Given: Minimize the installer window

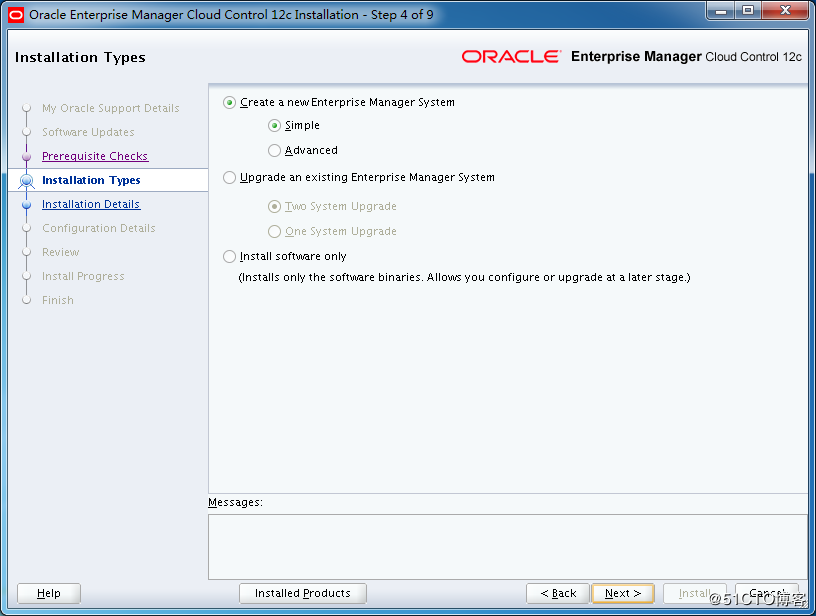Looking at the screenshot, I should coord(720,12).
